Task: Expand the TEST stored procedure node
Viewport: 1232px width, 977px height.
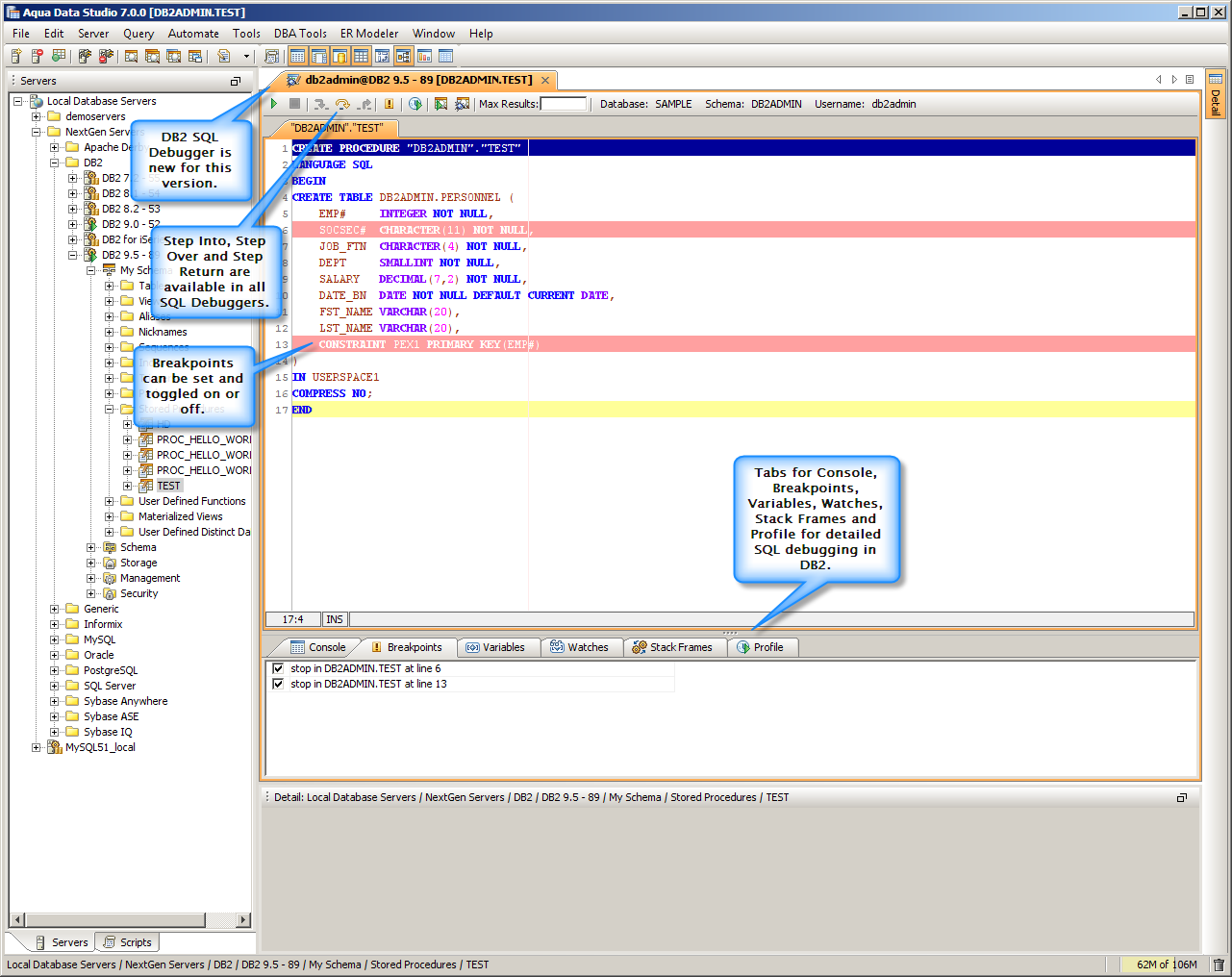Action: click(x=128, y=486)
